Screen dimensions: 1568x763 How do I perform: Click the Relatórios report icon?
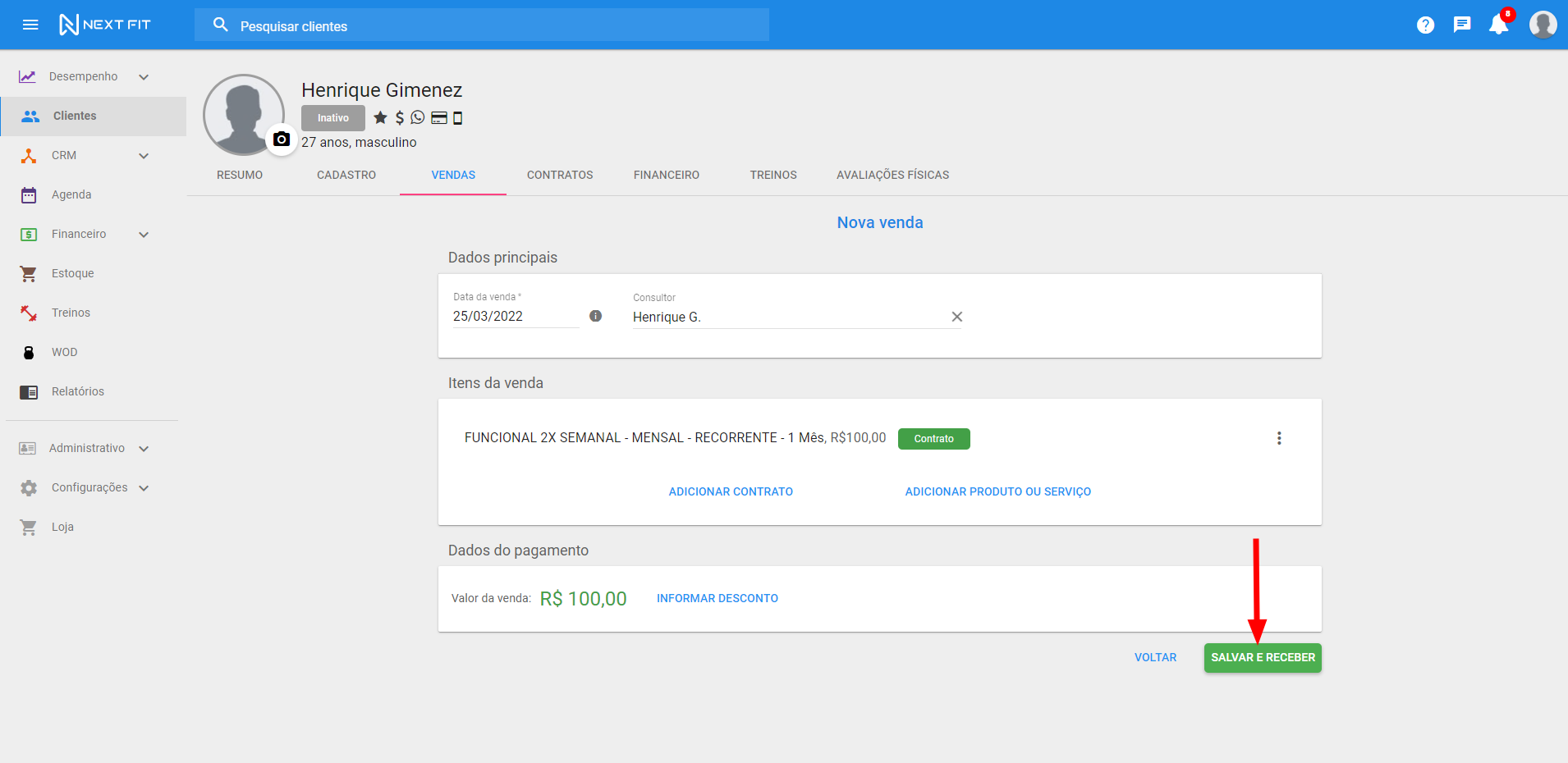[29, 391]
